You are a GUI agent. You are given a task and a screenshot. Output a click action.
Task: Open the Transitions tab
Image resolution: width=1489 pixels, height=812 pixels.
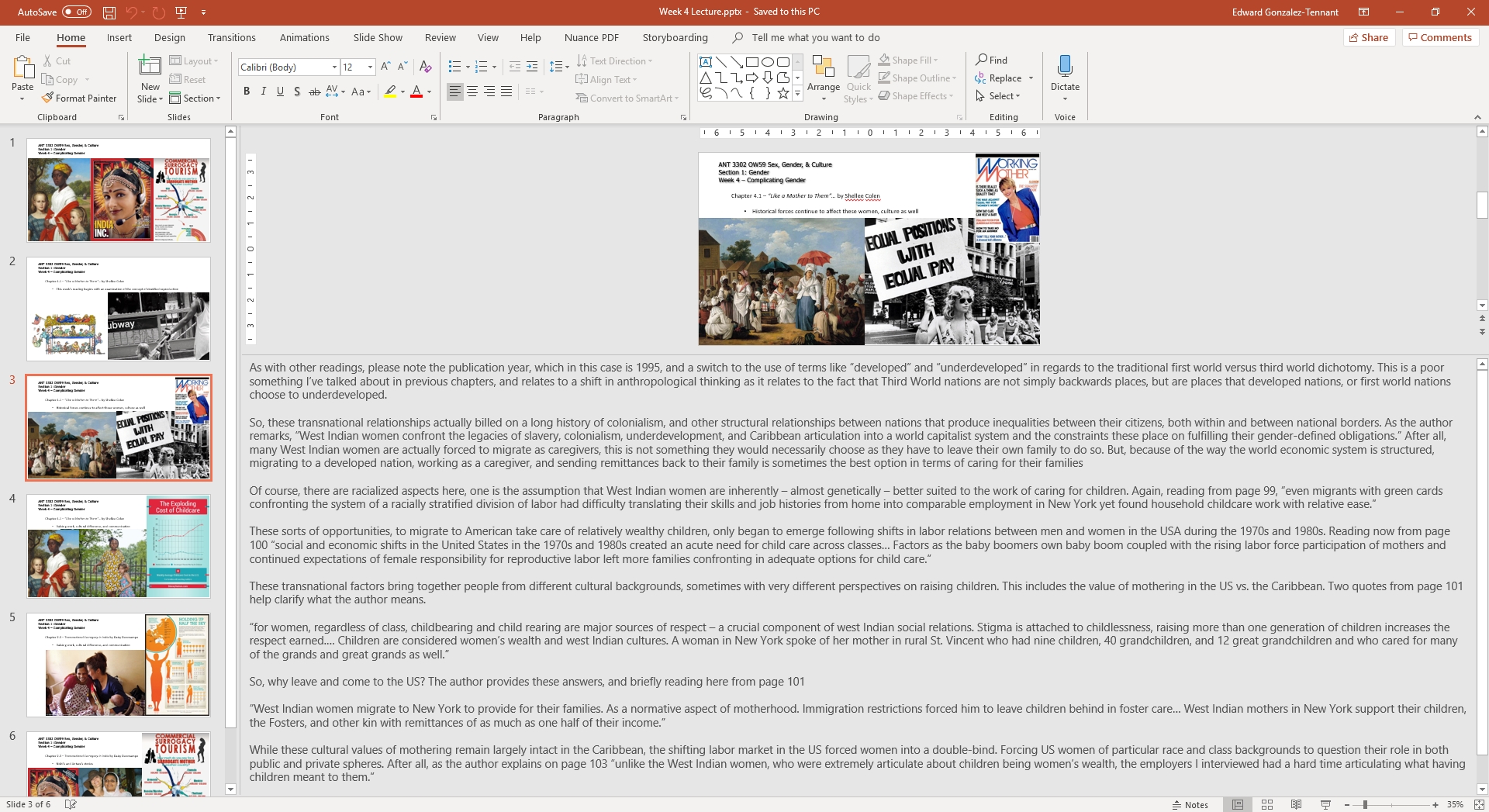point(231,37)
